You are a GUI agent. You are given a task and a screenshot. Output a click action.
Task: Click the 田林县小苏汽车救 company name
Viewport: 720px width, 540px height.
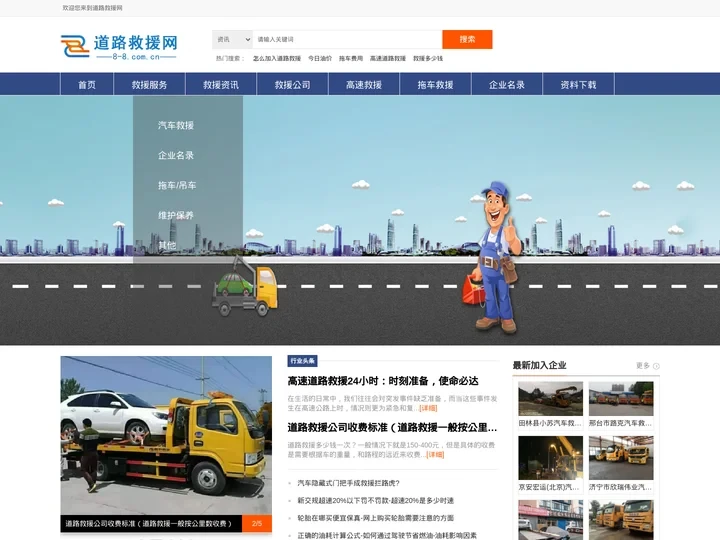pyautogui.click(x=550, y=423)
